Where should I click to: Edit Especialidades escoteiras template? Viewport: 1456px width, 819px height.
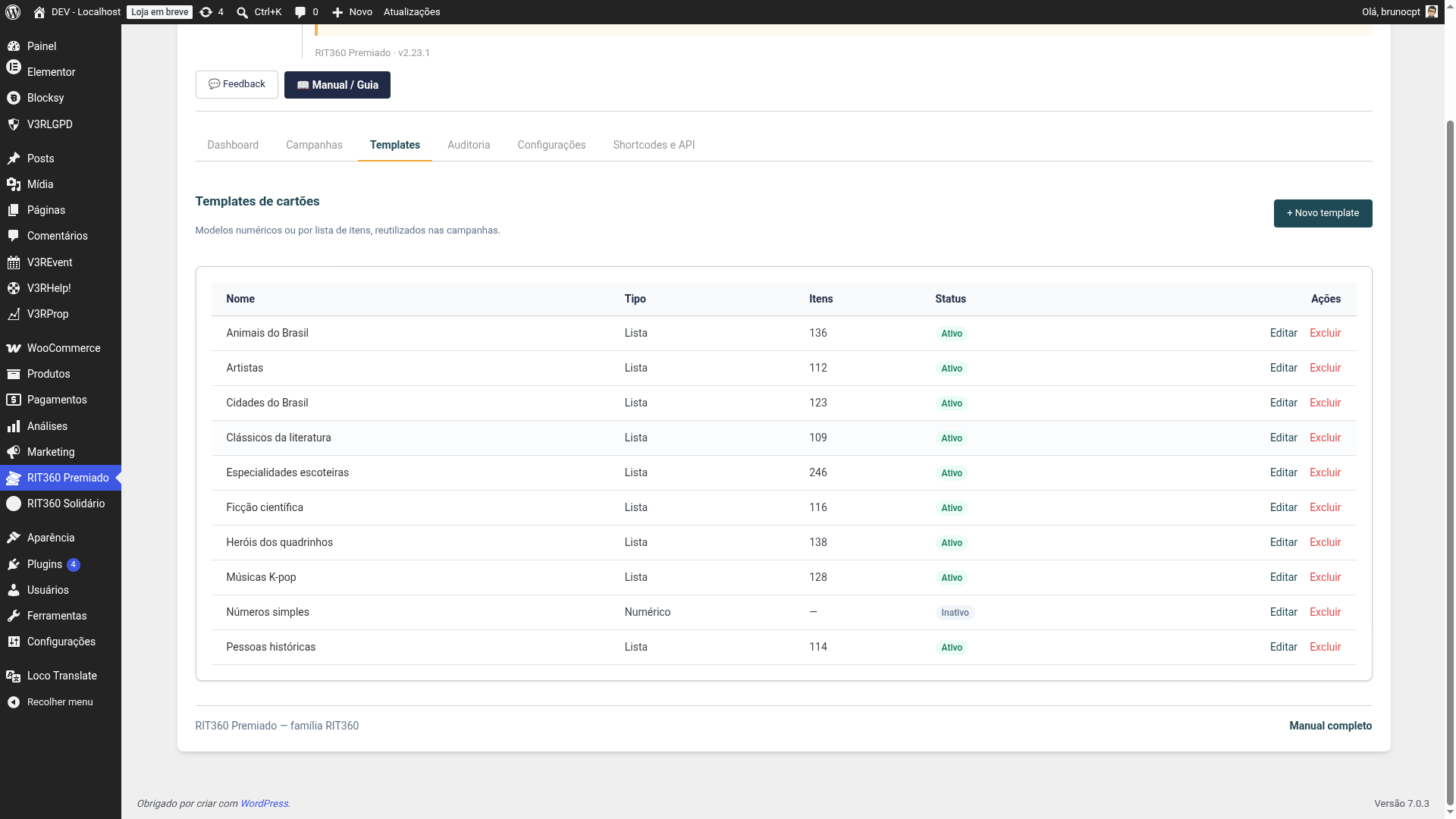[1283, 472]
